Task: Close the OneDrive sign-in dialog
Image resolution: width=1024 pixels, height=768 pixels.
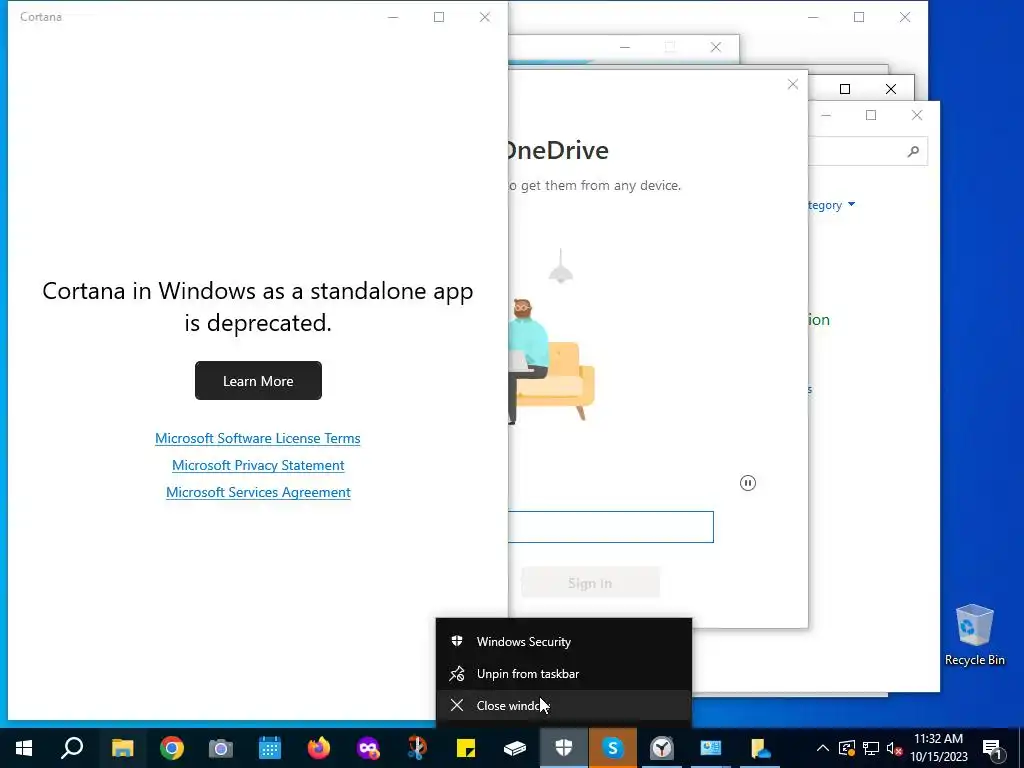Action: [x=793, y=84]
